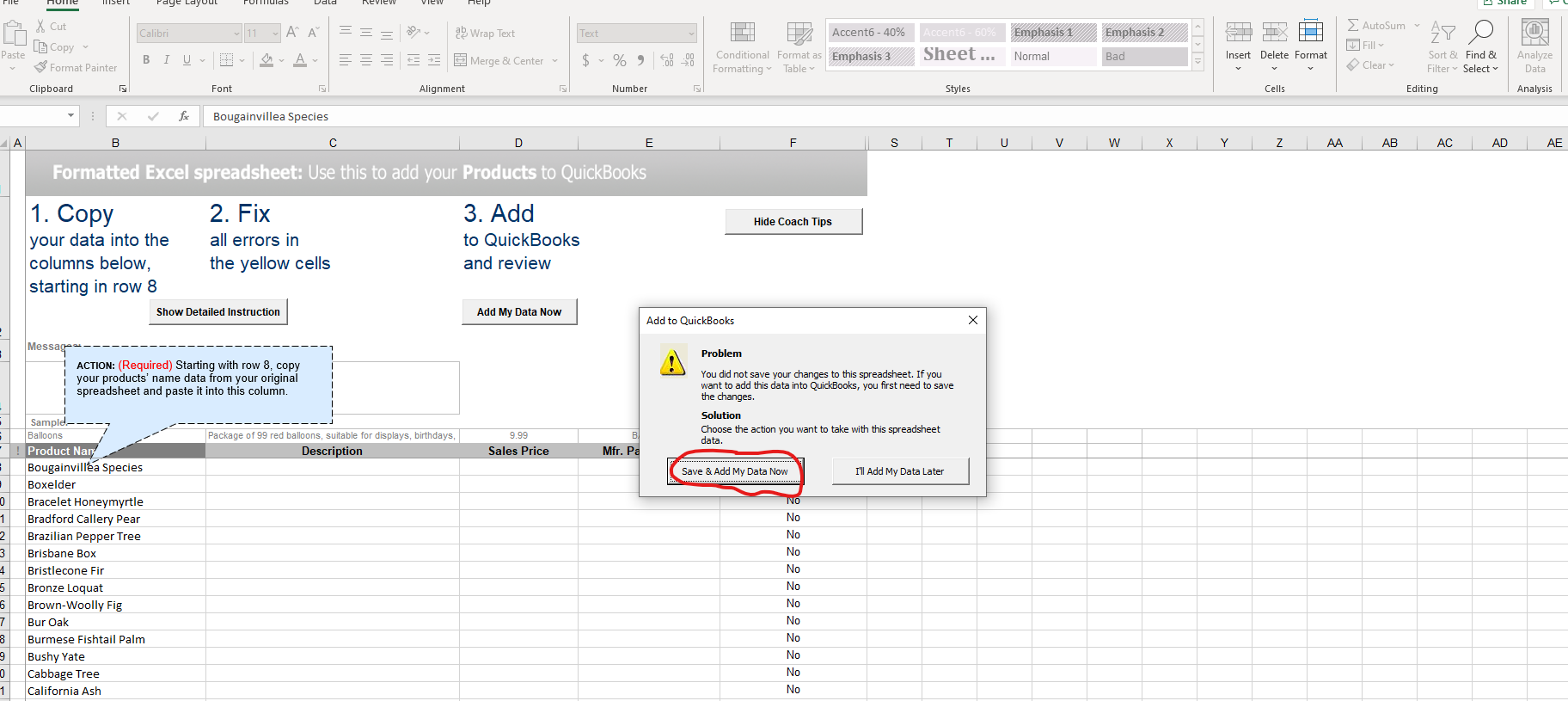The image size is (1568, 701).
Task: Open the Font dialog launcher
Action: (x=322, y=89)
